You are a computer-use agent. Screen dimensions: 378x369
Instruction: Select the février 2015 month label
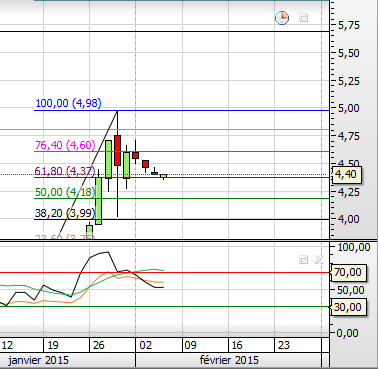(229, 360)
